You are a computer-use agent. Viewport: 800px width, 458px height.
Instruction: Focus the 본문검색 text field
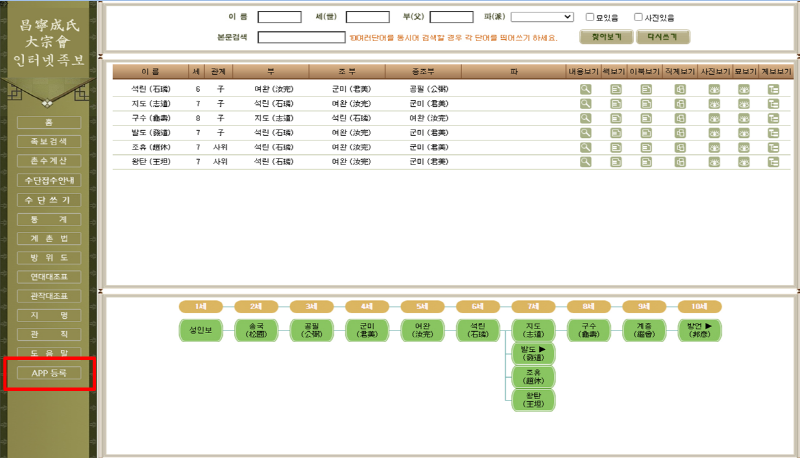coord(301,38)
